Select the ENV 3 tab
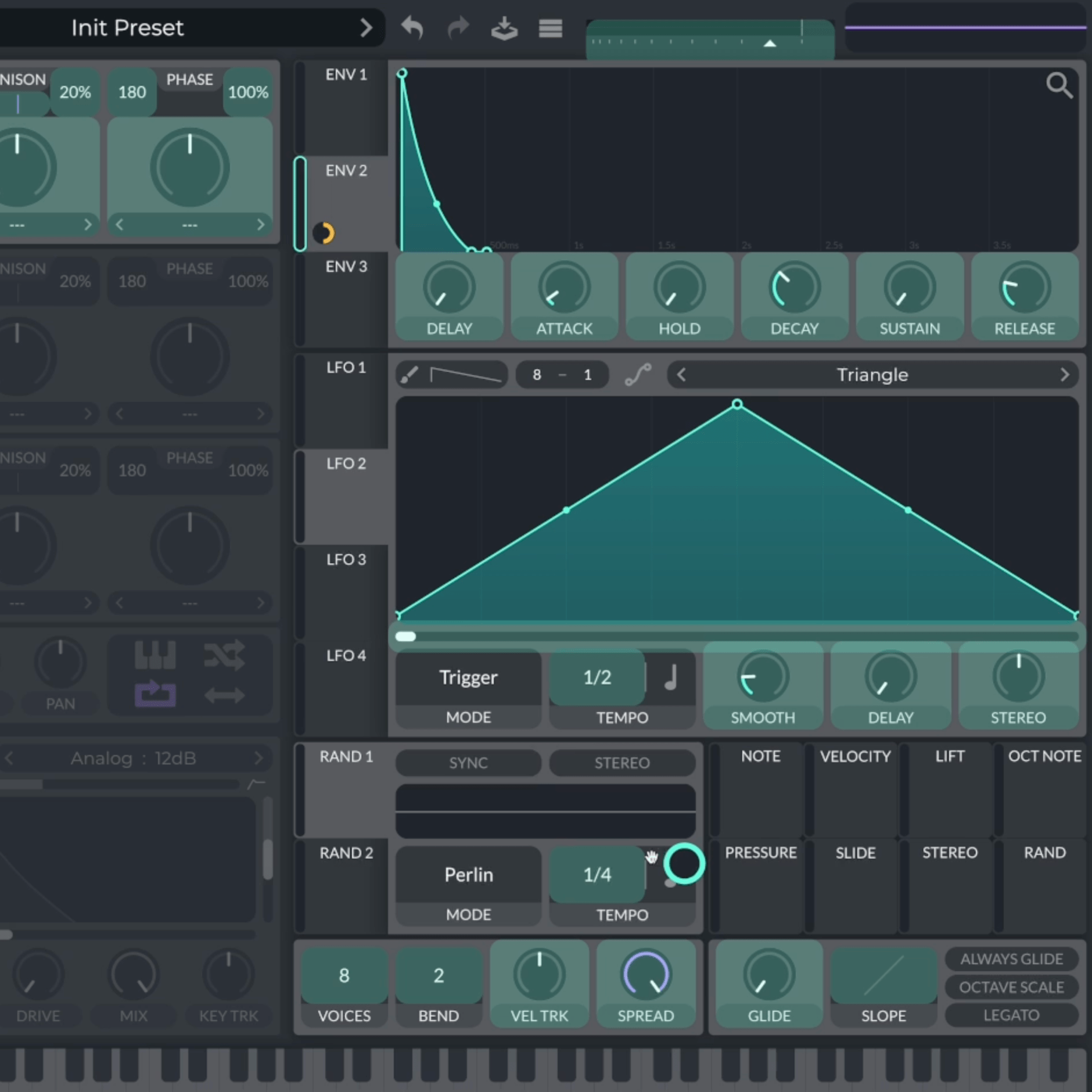 (x=341, y=300)
